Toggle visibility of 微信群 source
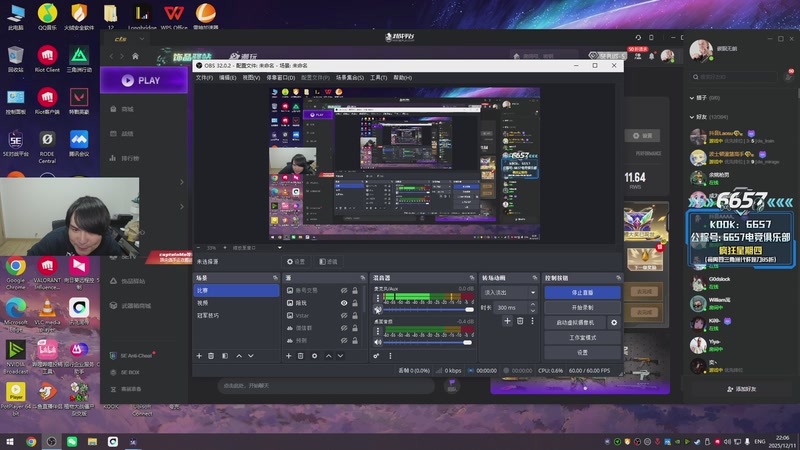The height and width of the screenshot is (450, 800). 344,328
